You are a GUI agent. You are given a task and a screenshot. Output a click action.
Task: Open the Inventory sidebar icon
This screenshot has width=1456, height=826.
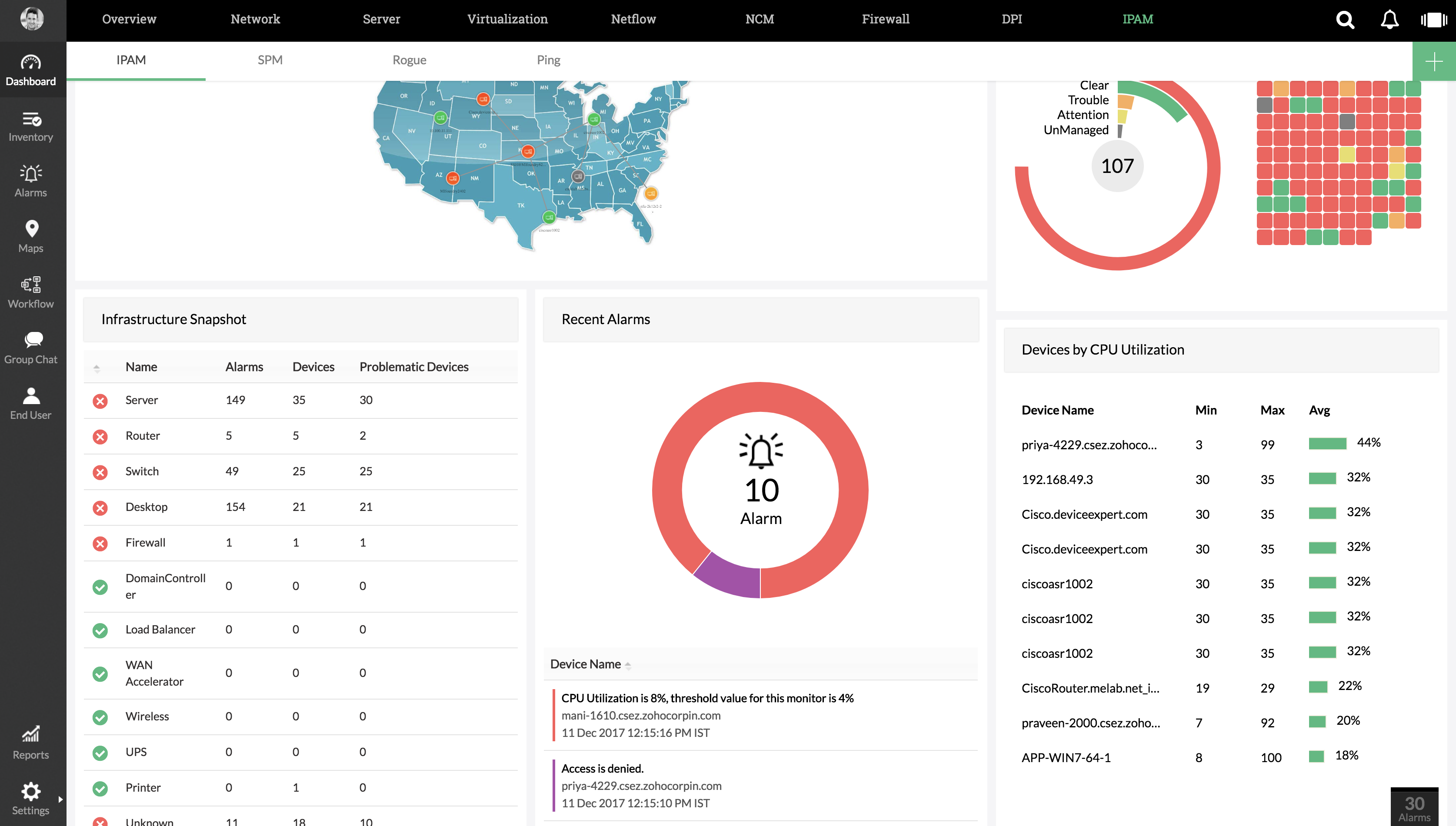(x=31, y=126)
